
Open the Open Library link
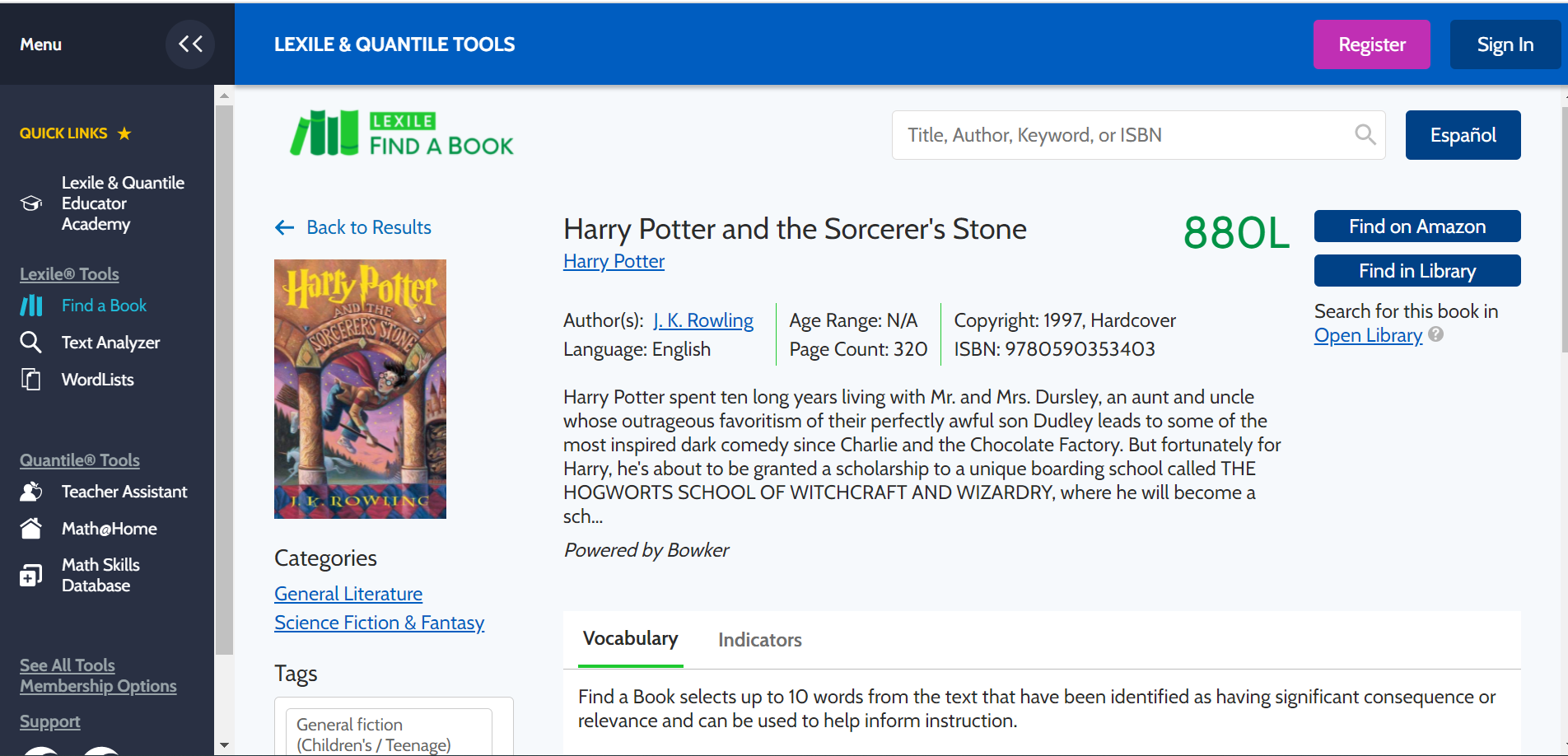point(1368,335)
